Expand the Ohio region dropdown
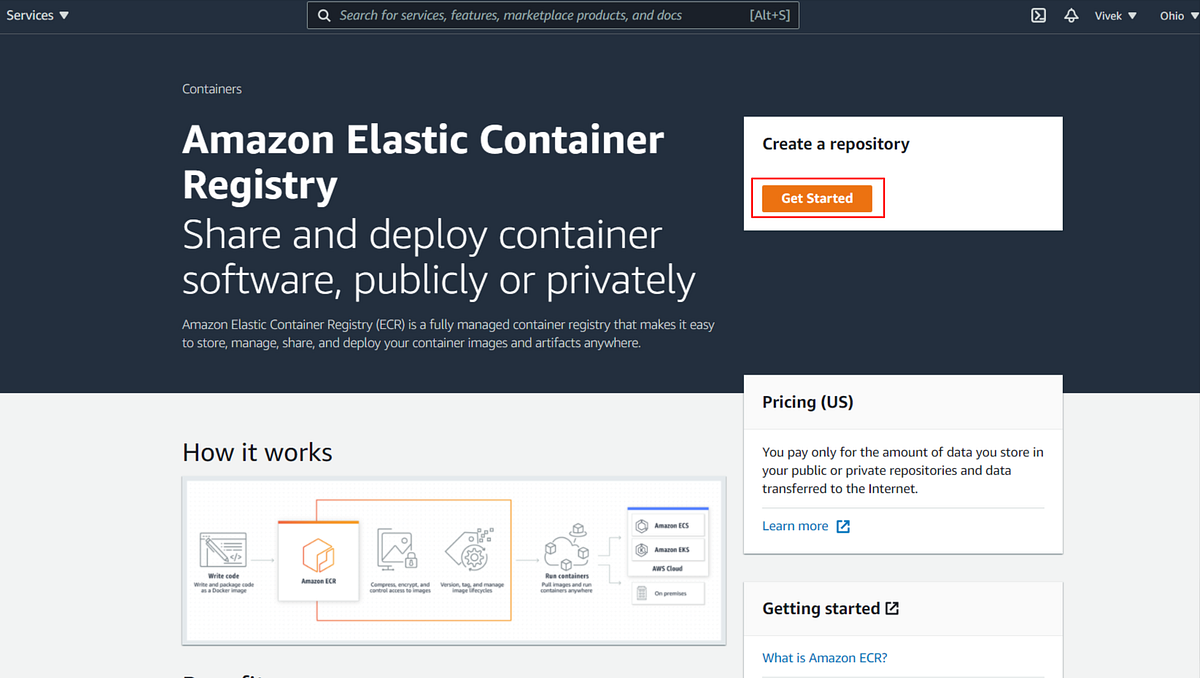The image size is (1200, 678). coord(1178,15)
